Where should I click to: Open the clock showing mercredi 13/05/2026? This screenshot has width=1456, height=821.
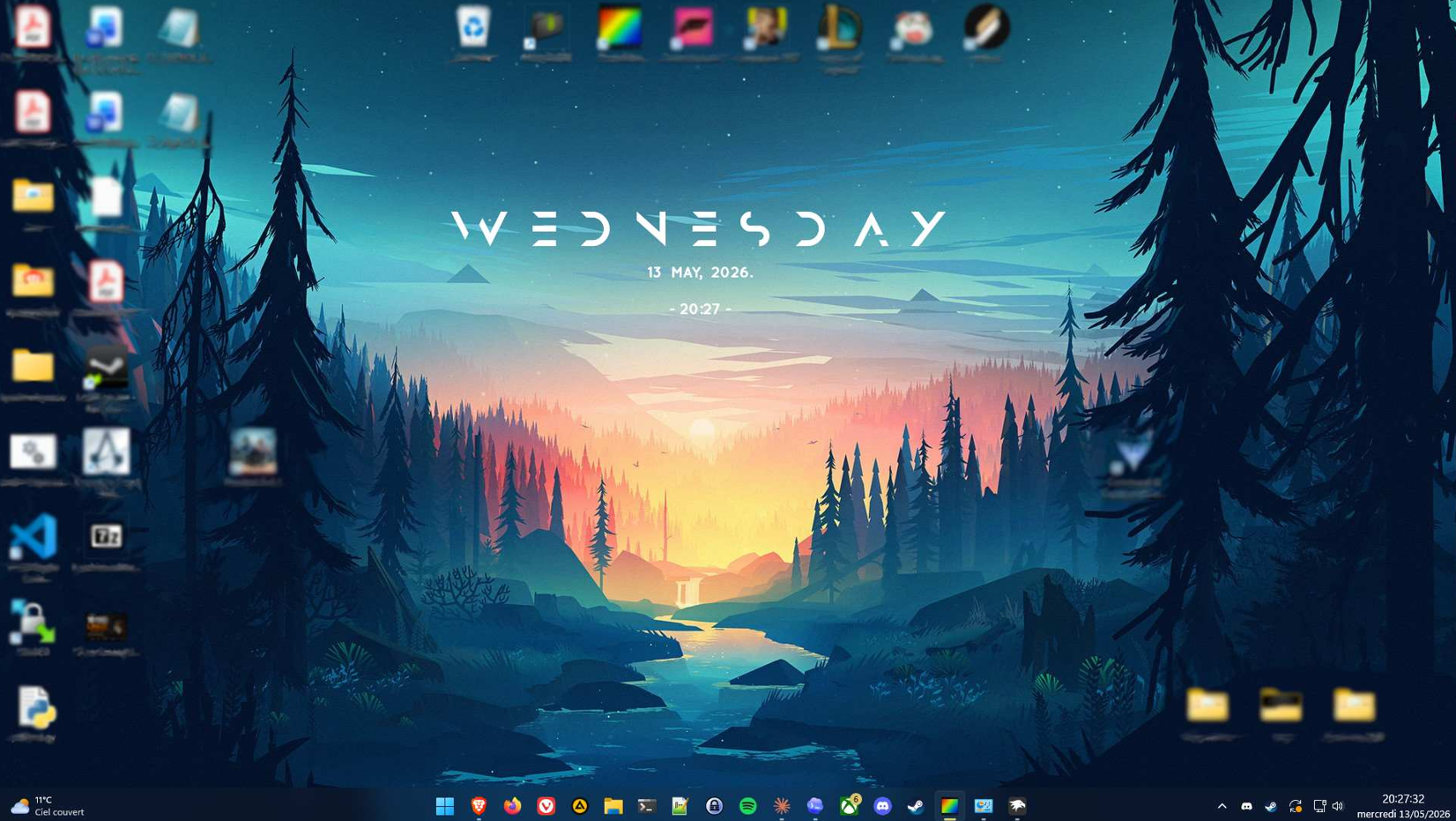coord(1403,806)
